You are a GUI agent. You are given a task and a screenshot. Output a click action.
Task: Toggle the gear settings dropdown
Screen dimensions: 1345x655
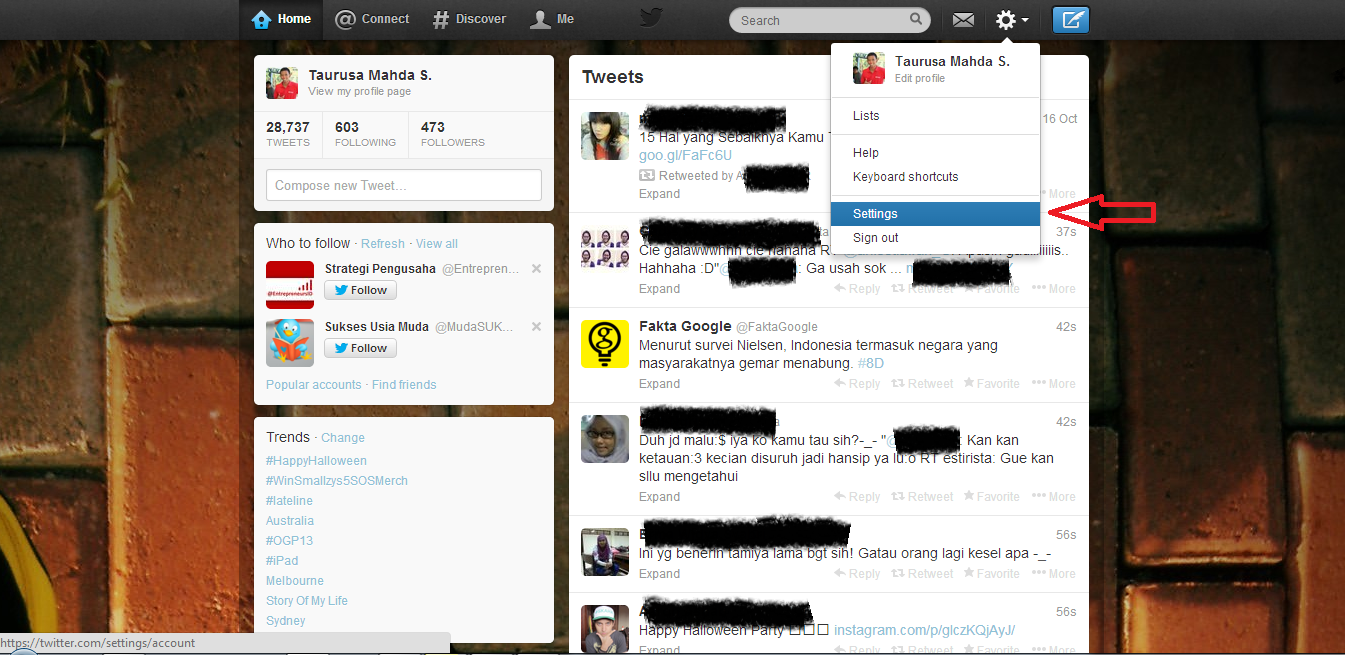[1012, 20]
